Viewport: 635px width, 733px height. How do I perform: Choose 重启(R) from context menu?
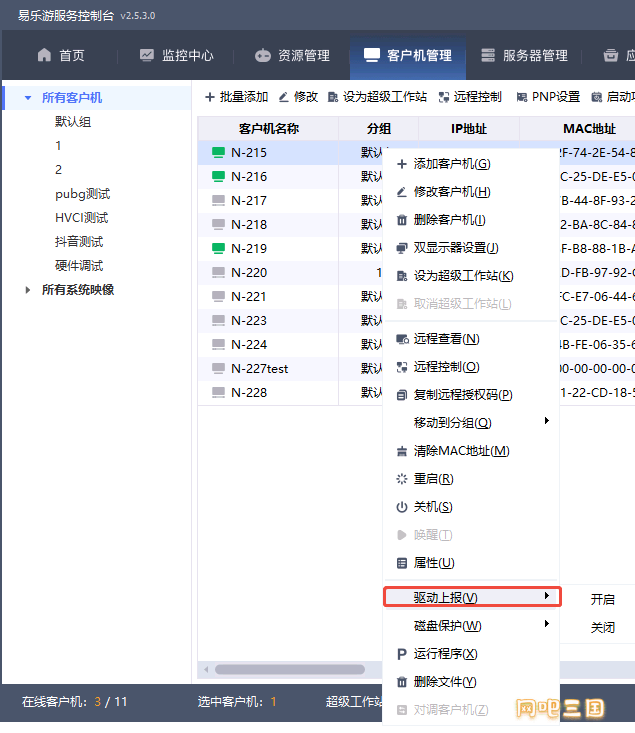[471, 479]
